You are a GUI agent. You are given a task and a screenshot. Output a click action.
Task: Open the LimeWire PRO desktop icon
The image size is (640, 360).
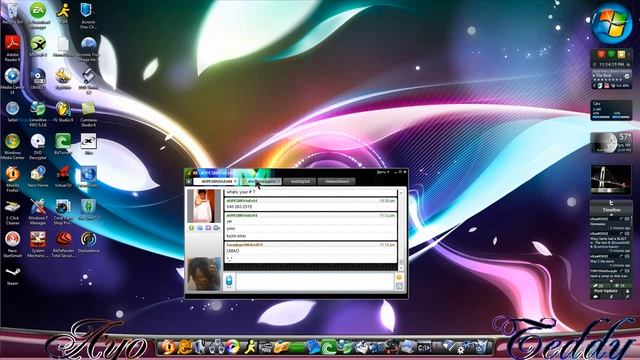click(38, 114)
